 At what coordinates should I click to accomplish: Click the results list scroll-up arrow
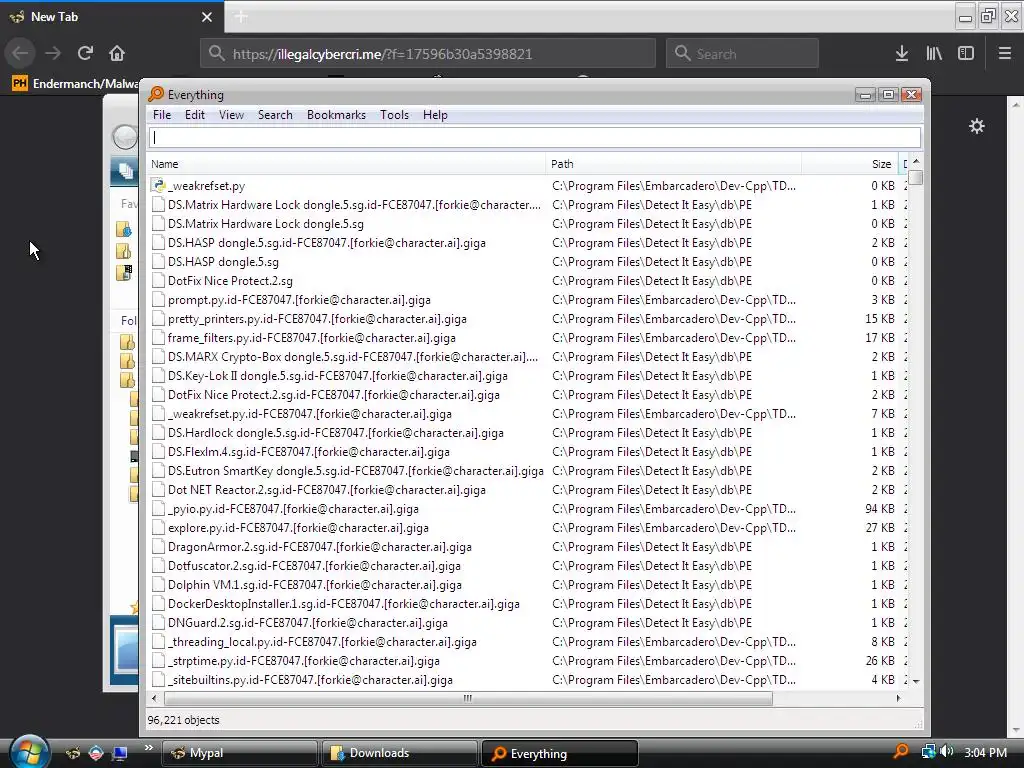tap(916, 161)
